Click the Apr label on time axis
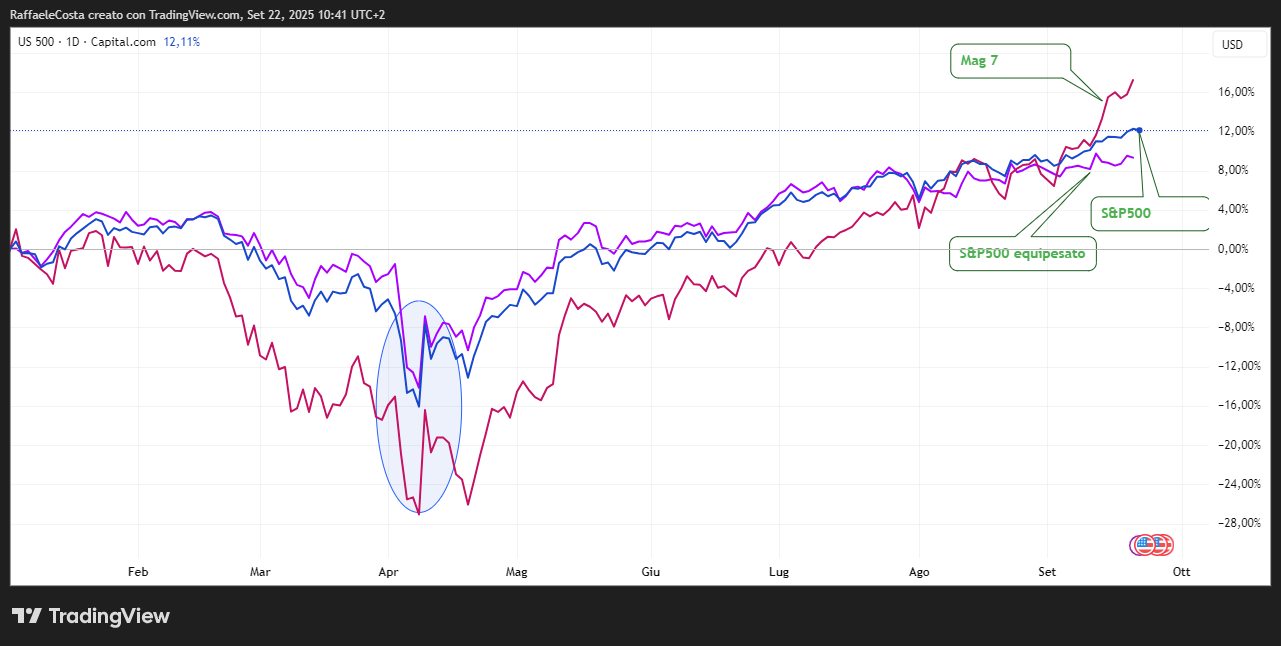The width and height of the screenshot is (1281, 646). click(389, 572)
